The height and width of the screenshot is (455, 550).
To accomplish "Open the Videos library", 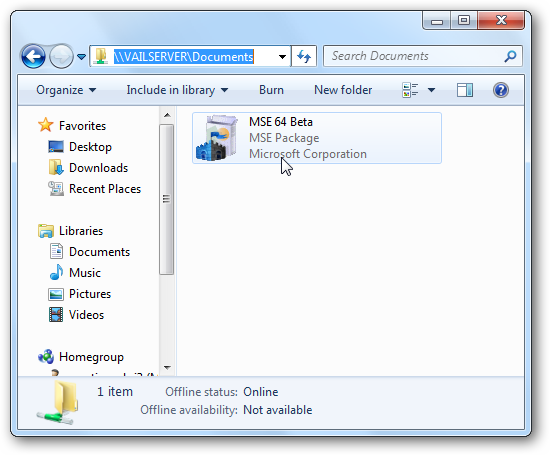I will pyautogui.click(x=86, y=315).
